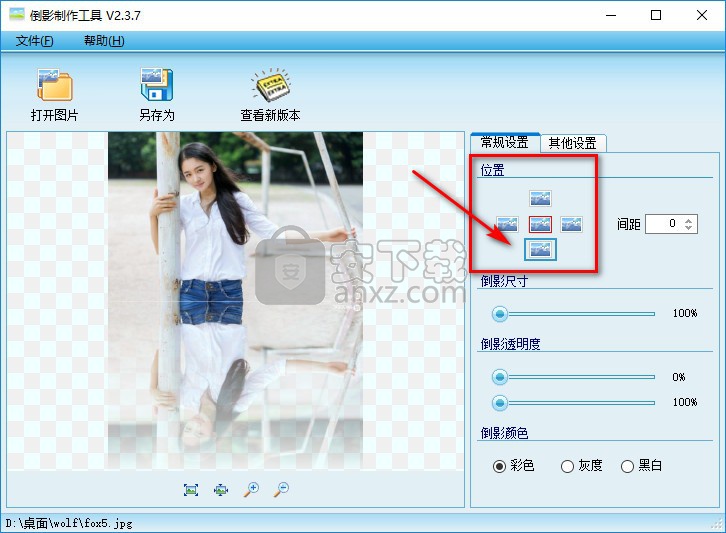726x533 pixels.
Task: Click the status bar path D:\桌面\wolf\fox5.jpg
Action: coord(69,524)
